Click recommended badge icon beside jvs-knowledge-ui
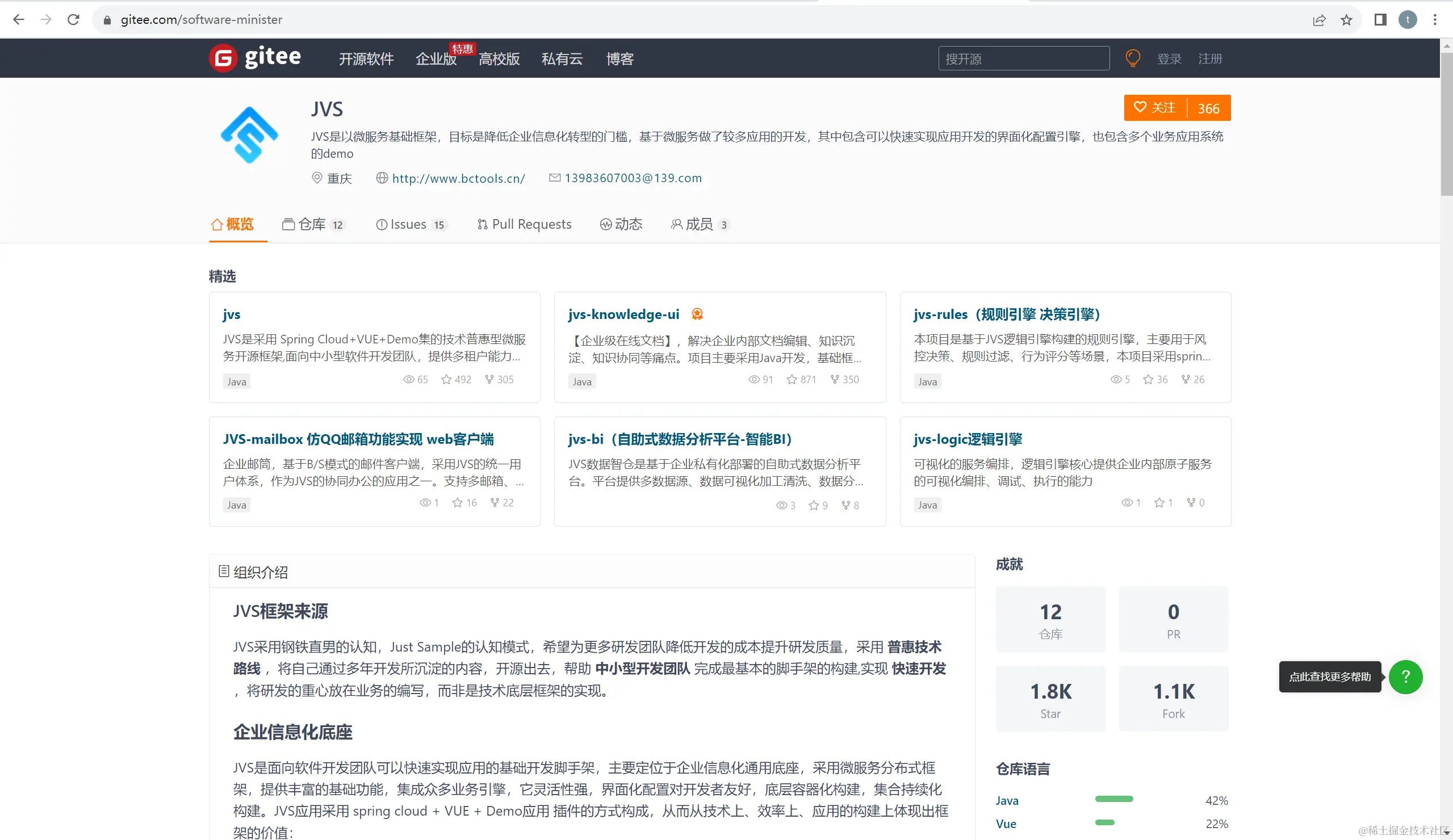This screenshot has height=840, width=1453. [697, 314]
